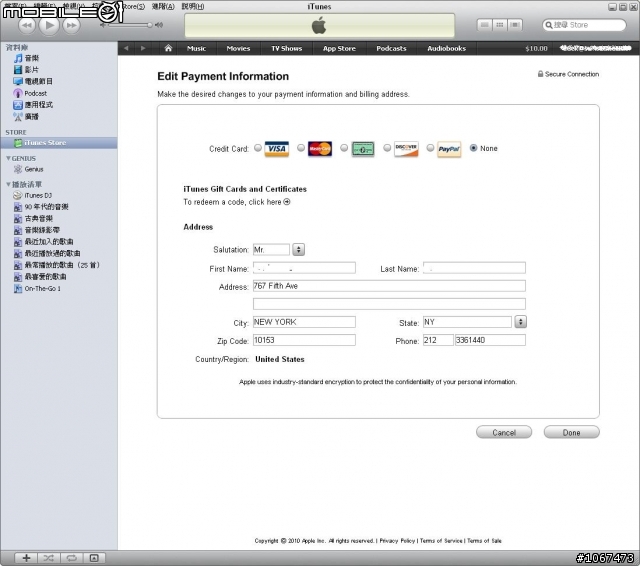Image resolution: width=641 pixels, height=566 pixels.
Task: Toggle the repeat button
Action: tap(72, 558)
